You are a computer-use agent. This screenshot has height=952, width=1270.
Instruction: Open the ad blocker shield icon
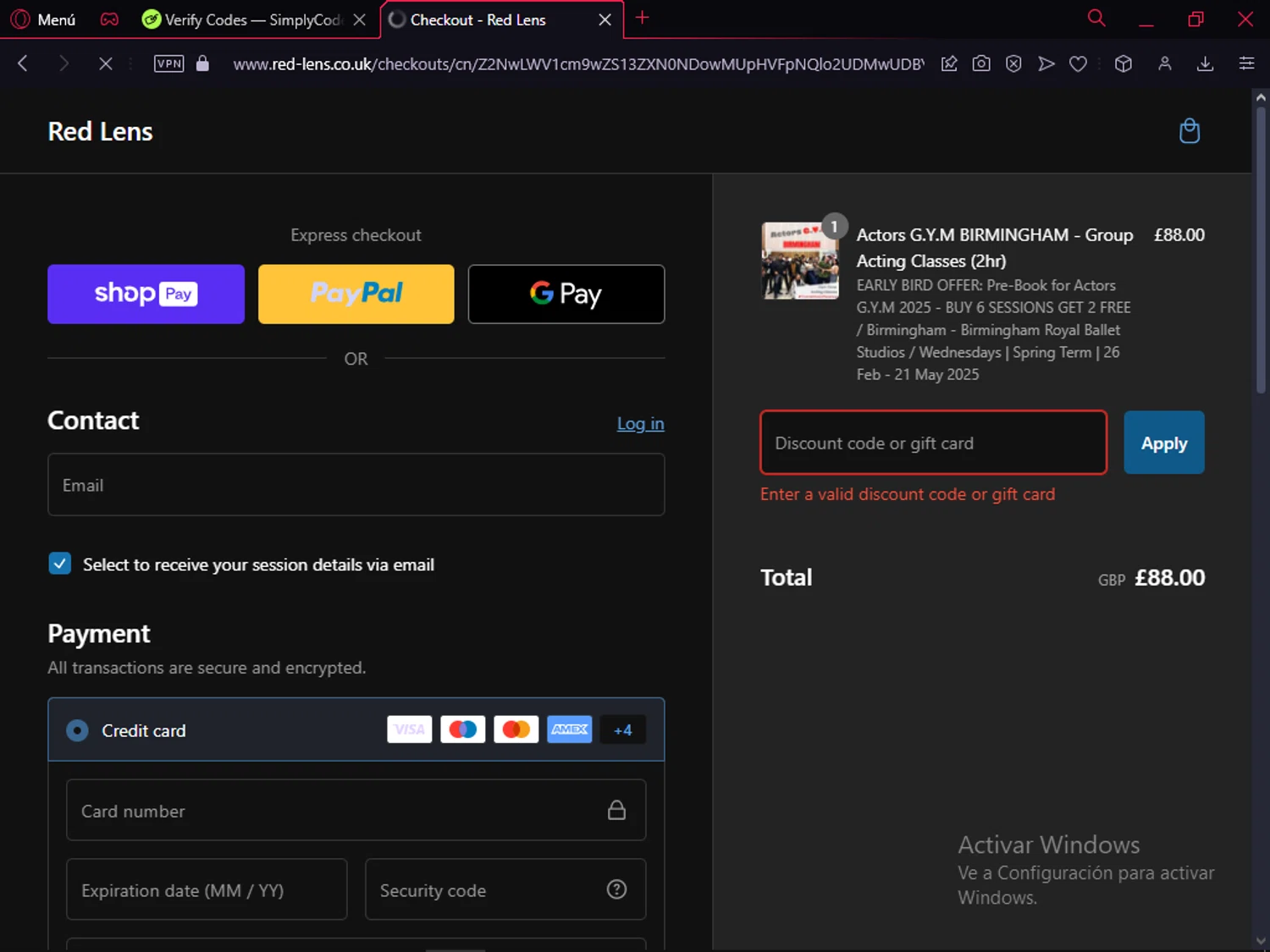pos(1013,63)
